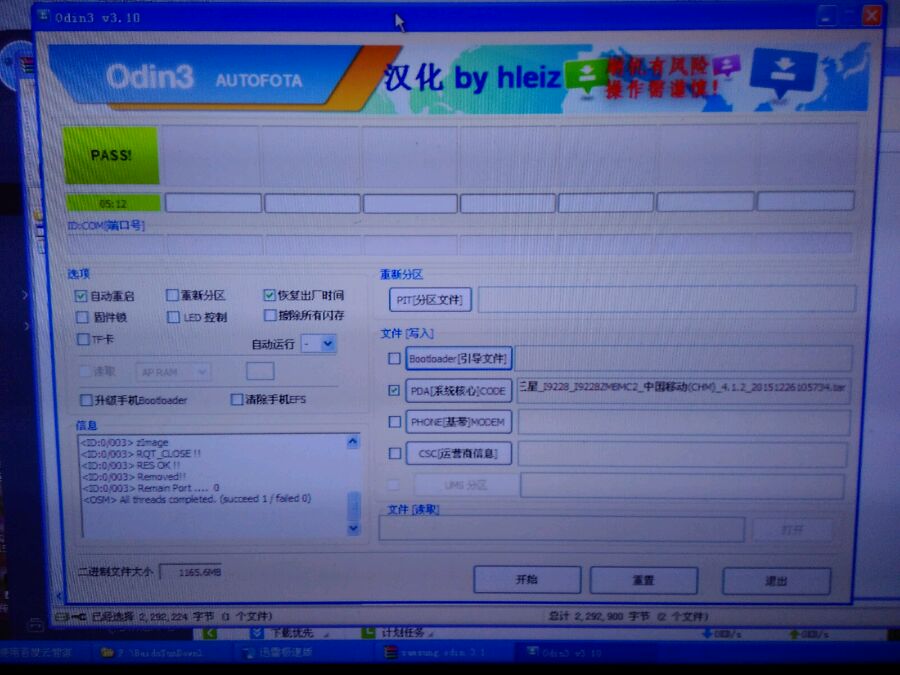Viewport: 900px width, 675px height.
Task: Check 升级手机Bootloader option
Action: pos(87,399)
